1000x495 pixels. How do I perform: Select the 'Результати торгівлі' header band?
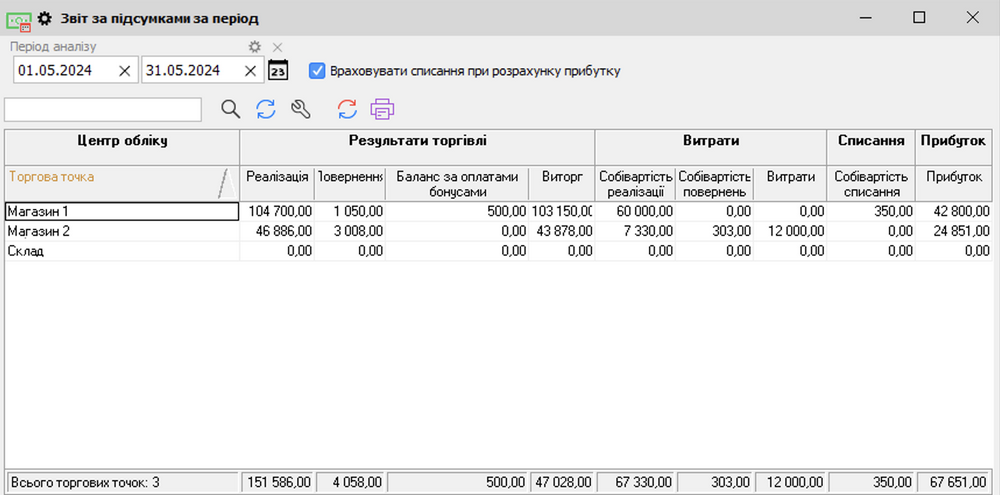click(417, 141)
